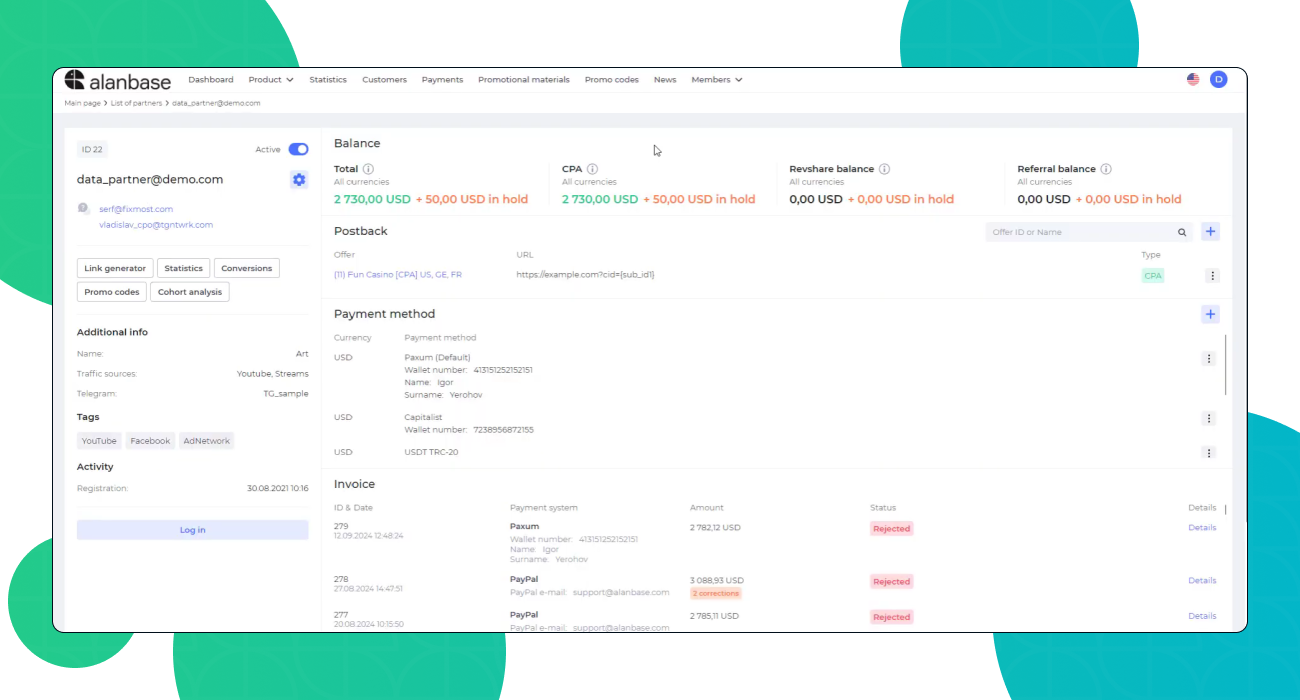
Task: Open three-dot menu for Paxum payment method
Action: [1209, 359]
